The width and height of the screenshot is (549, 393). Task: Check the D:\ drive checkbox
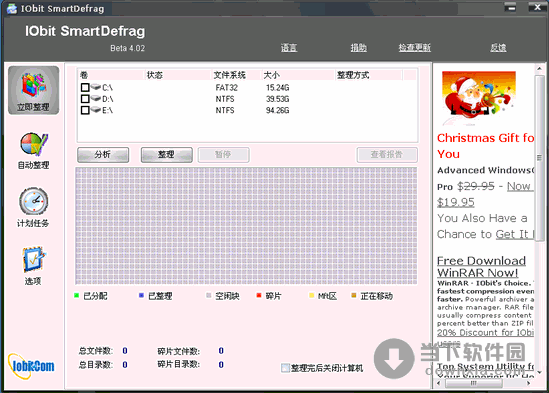point(85,99)
